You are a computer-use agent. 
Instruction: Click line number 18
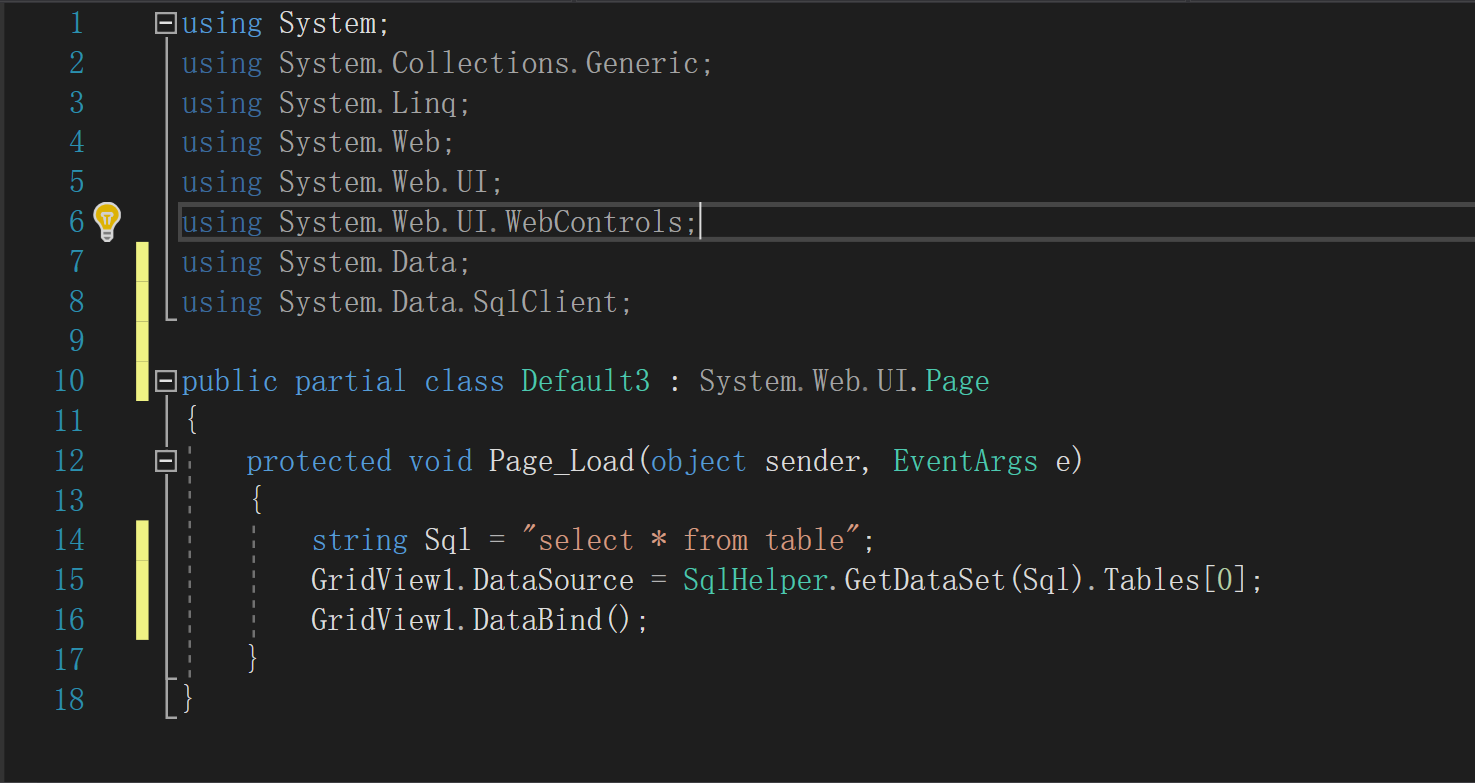click(x=69, y=700)
